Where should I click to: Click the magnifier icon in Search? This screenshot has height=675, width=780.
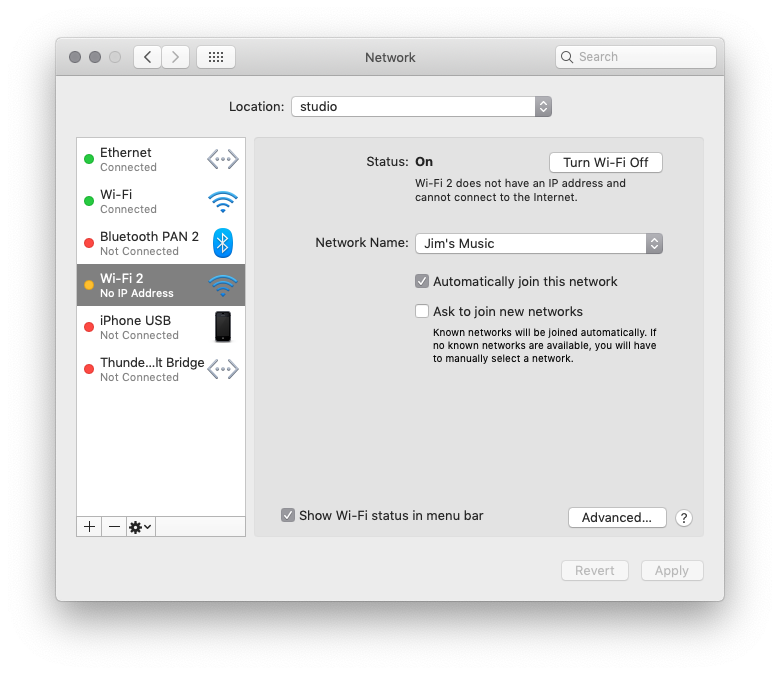567,57
